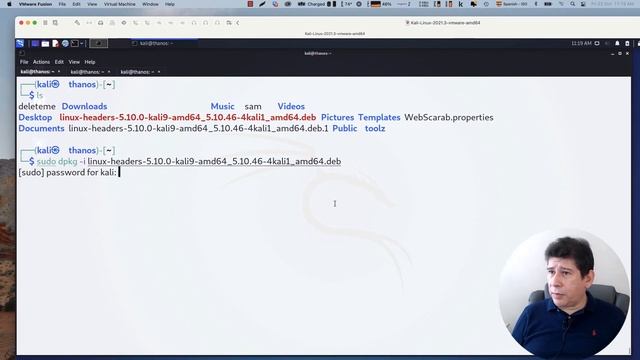Open the Kali applications menu icon

(20, 43)
